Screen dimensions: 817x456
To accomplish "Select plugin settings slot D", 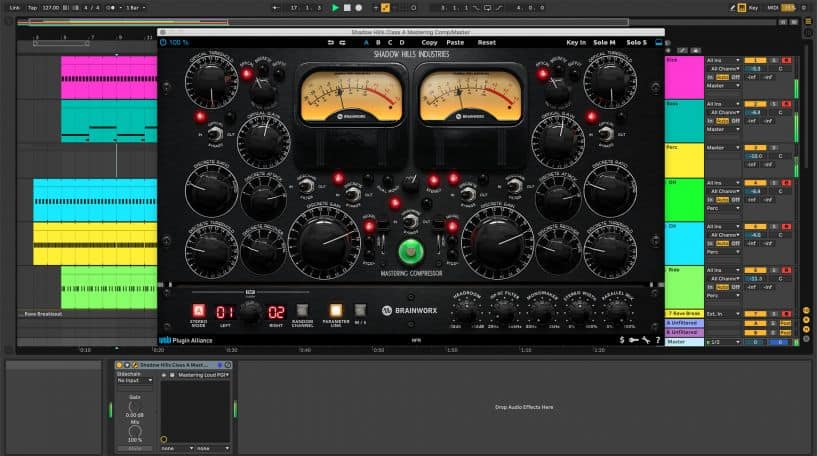I will (x=402, y=43).
